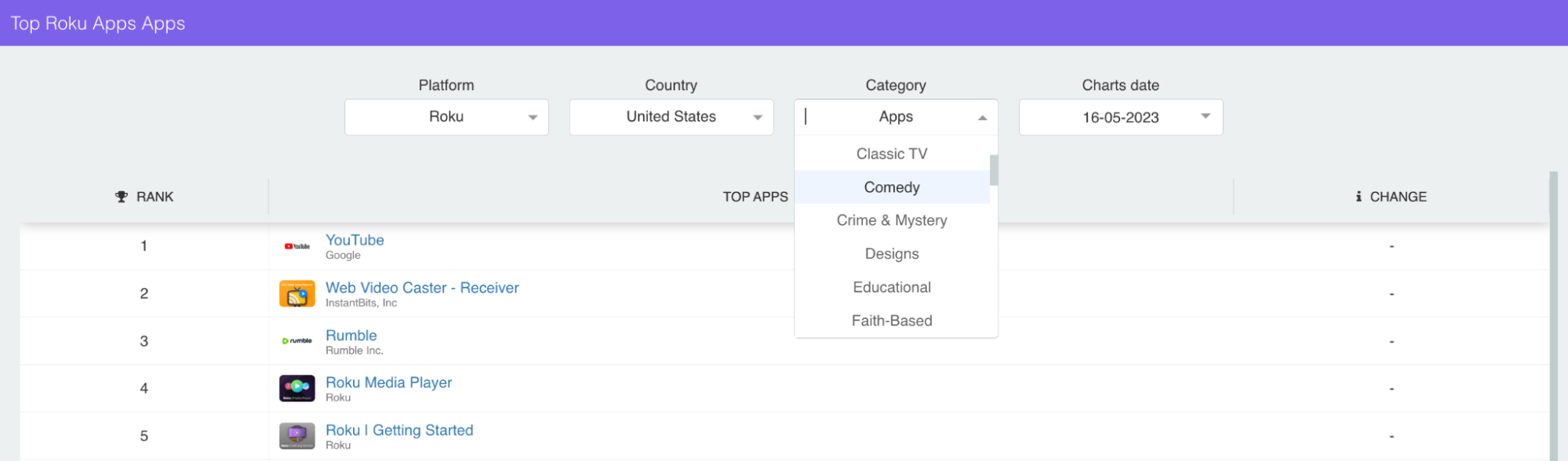The width and height of the screenshot is (1568, 461).
Task: Click the Charts date label
Action: coord(1121,85)
